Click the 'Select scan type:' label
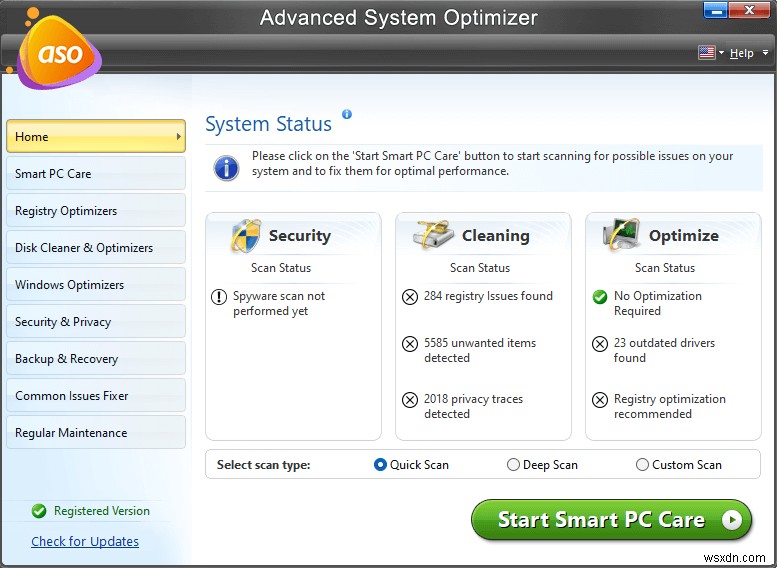 264,465
